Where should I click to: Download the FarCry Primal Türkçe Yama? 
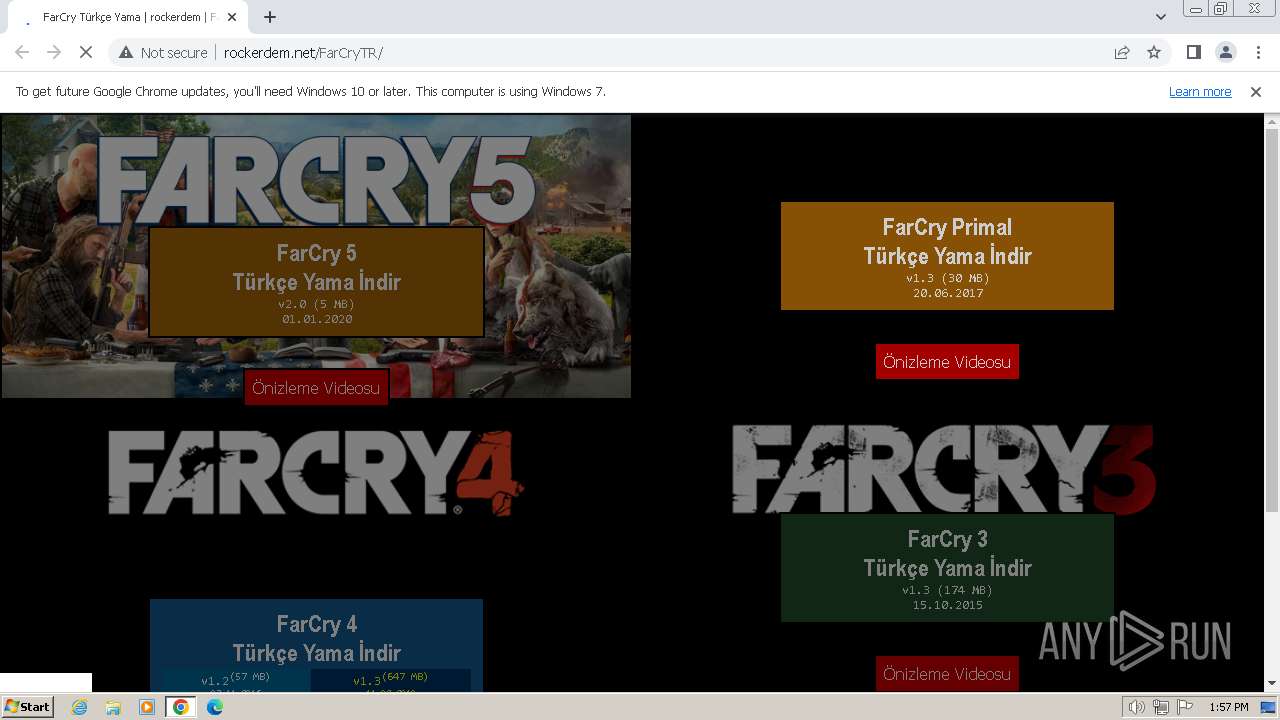point(947,256)
